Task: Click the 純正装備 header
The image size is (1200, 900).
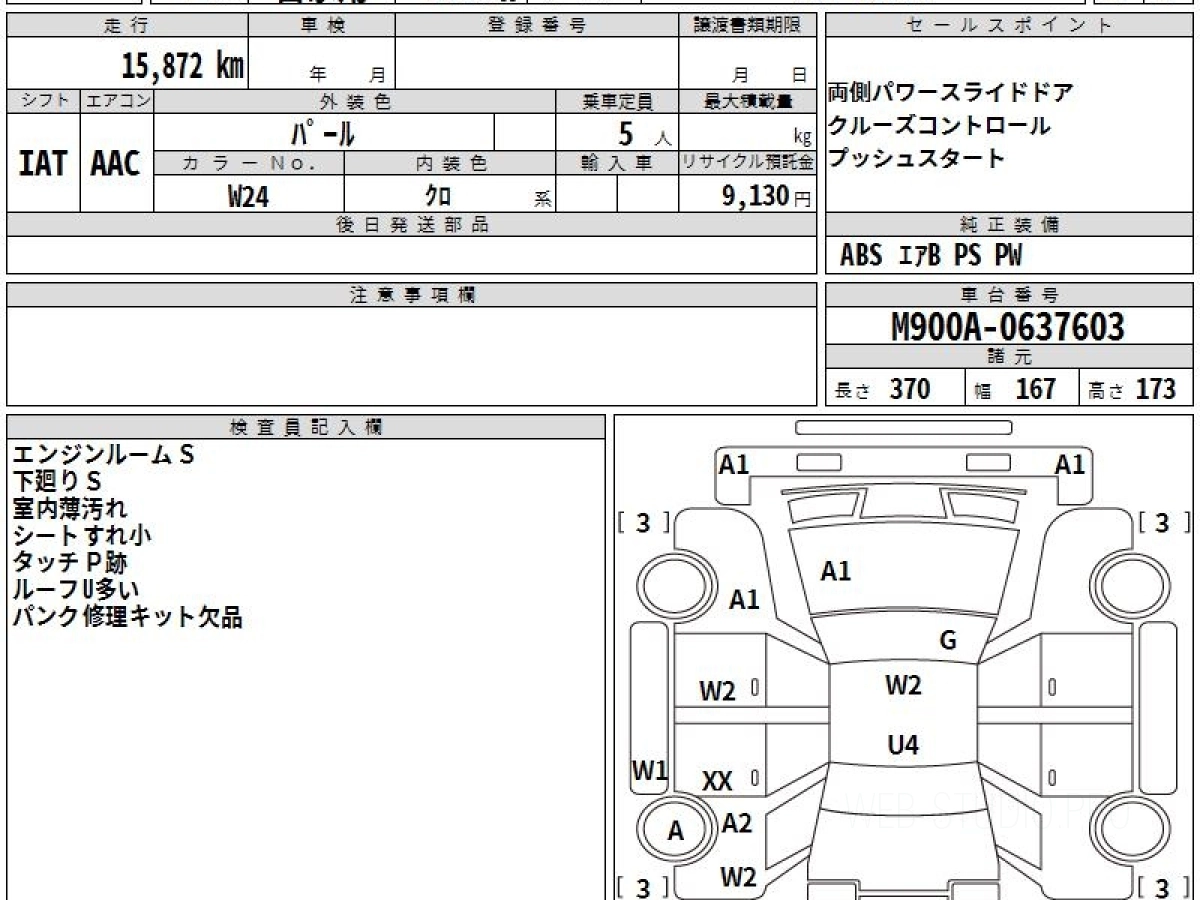Action: [x=1010, y=225]
